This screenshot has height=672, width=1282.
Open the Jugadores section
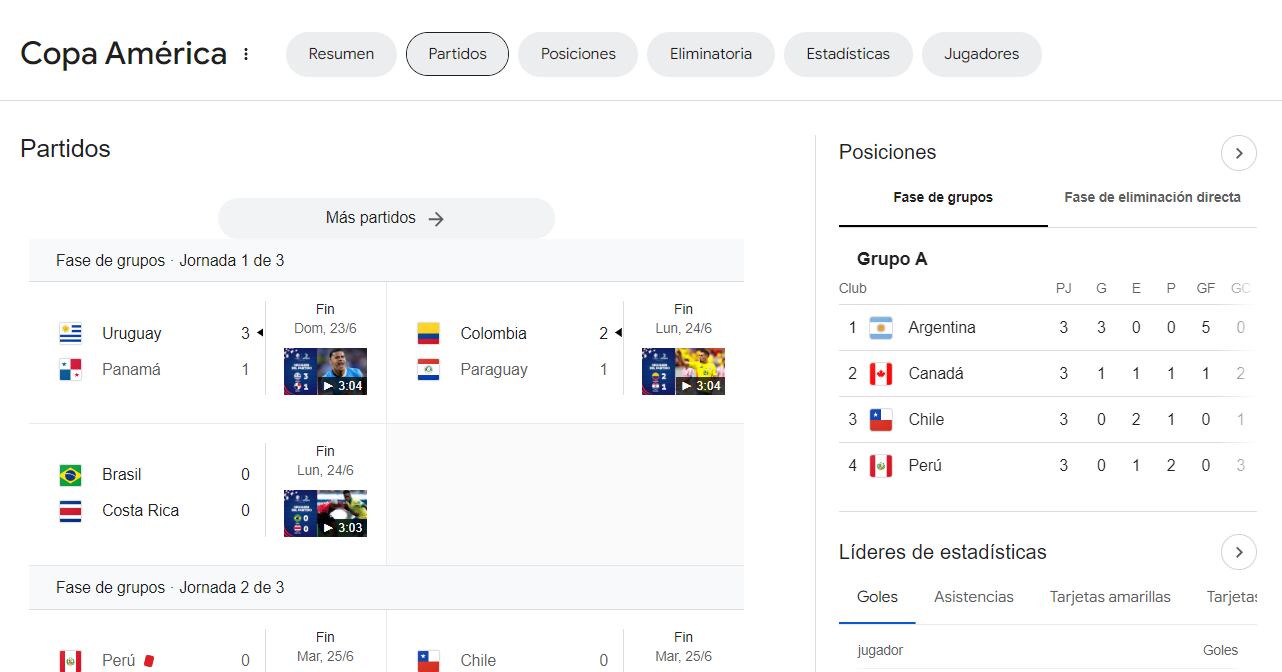coord(981,54)
